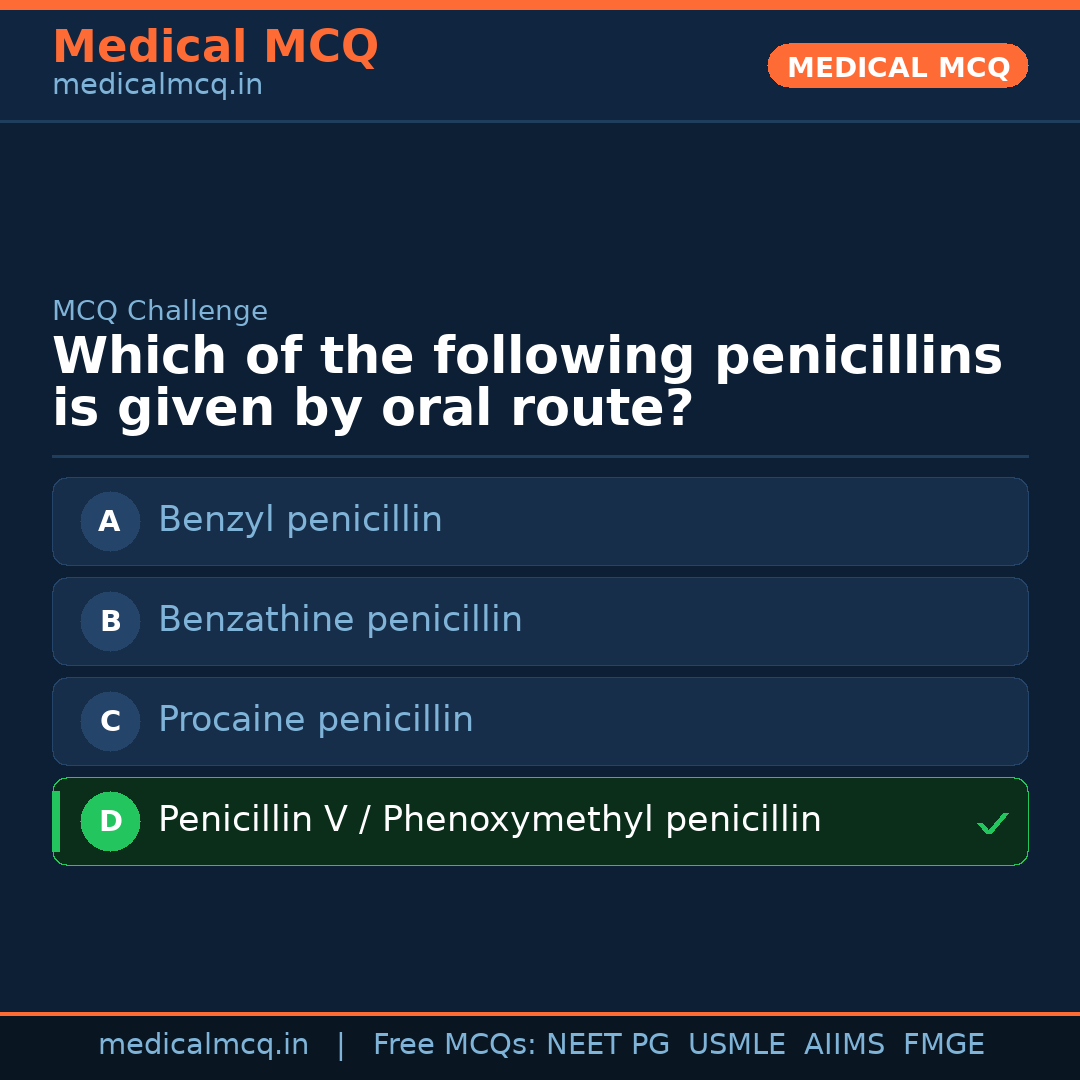The image size is (1080, 1080).
Task: Click NEET PG in the footer
Action: click(608, 1045)
